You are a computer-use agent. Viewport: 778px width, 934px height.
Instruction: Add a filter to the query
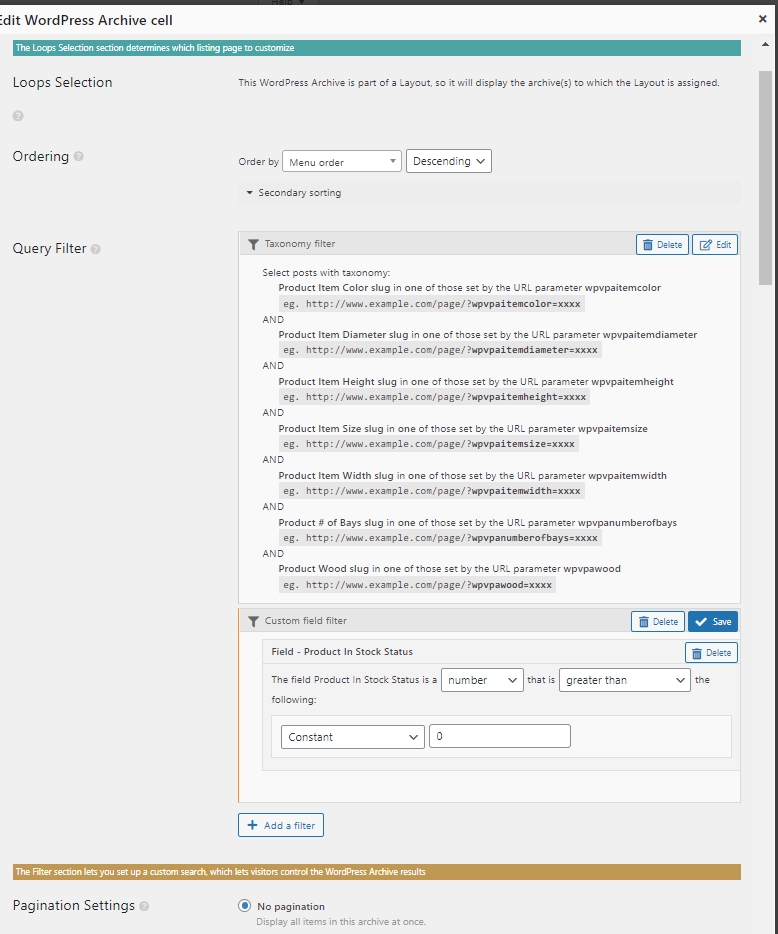coord(281,825)
